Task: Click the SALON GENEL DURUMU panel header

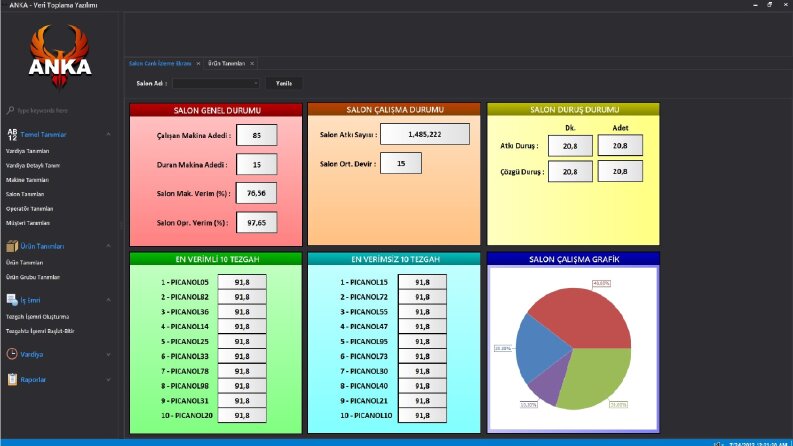Action: pyautogui.click(x=216, y=110)
